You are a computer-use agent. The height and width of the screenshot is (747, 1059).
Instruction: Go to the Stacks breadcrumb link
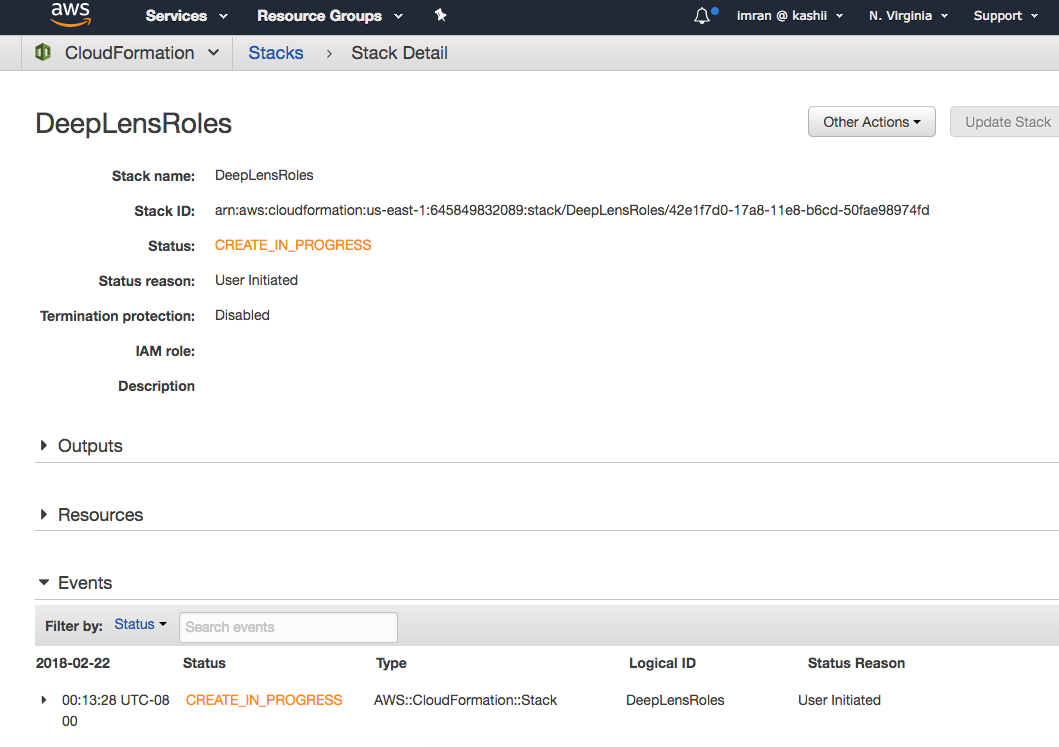coord(276,53)
